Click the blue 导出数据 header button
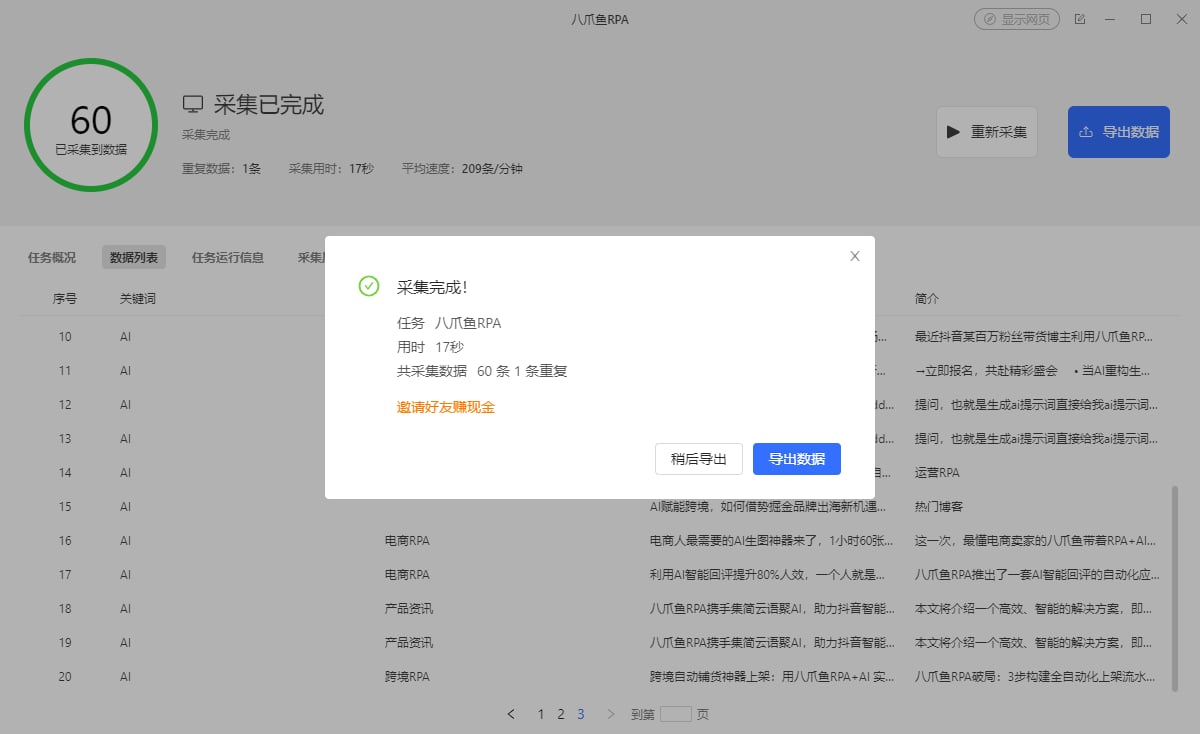Viewport: 1200px width, 734px height. [1119, 132]
